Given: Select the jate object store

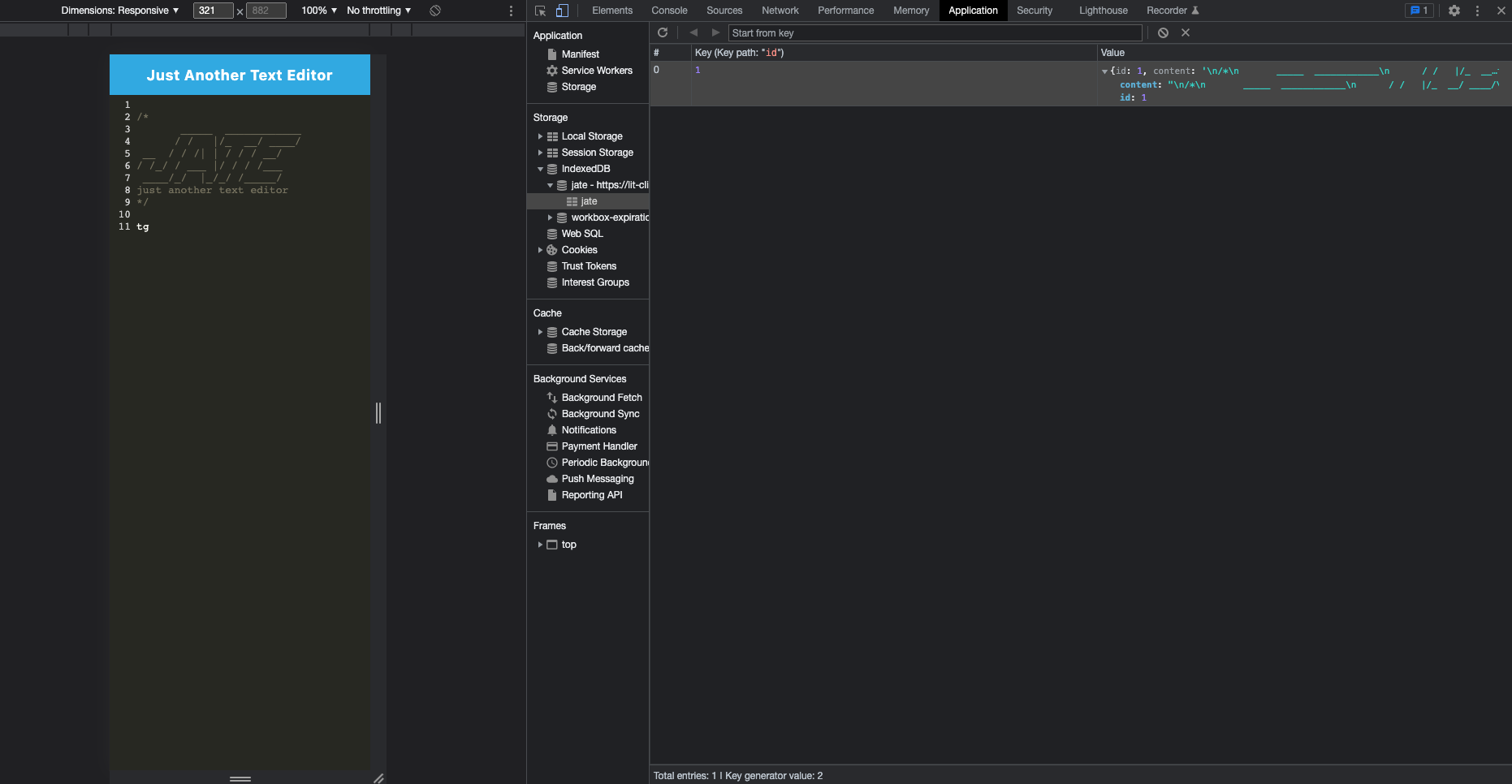Looking at the screenshot, I should pos(588,201).
